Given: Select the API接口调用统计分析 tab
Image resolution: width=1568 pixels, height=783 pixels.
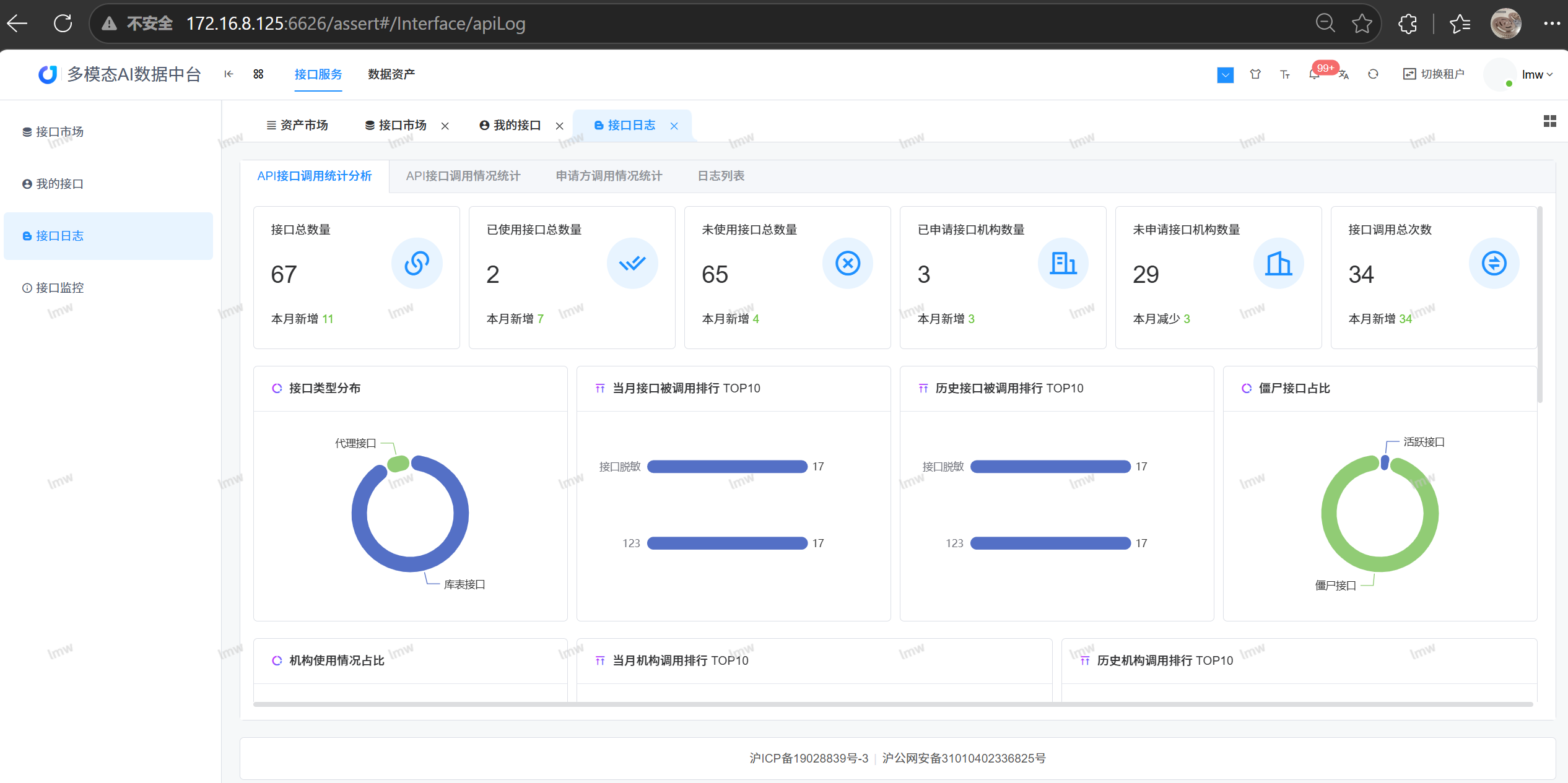Looking at the screenshot, I should coord(315,176).
